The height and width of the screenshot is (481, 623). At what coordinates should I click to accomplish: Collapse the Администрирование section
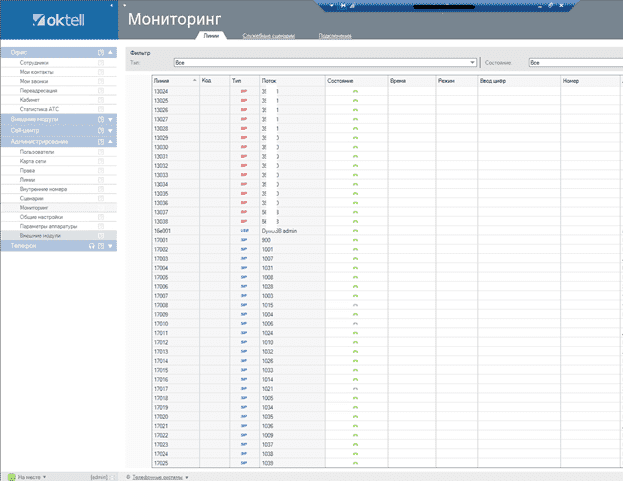click(x=111, y=141)
